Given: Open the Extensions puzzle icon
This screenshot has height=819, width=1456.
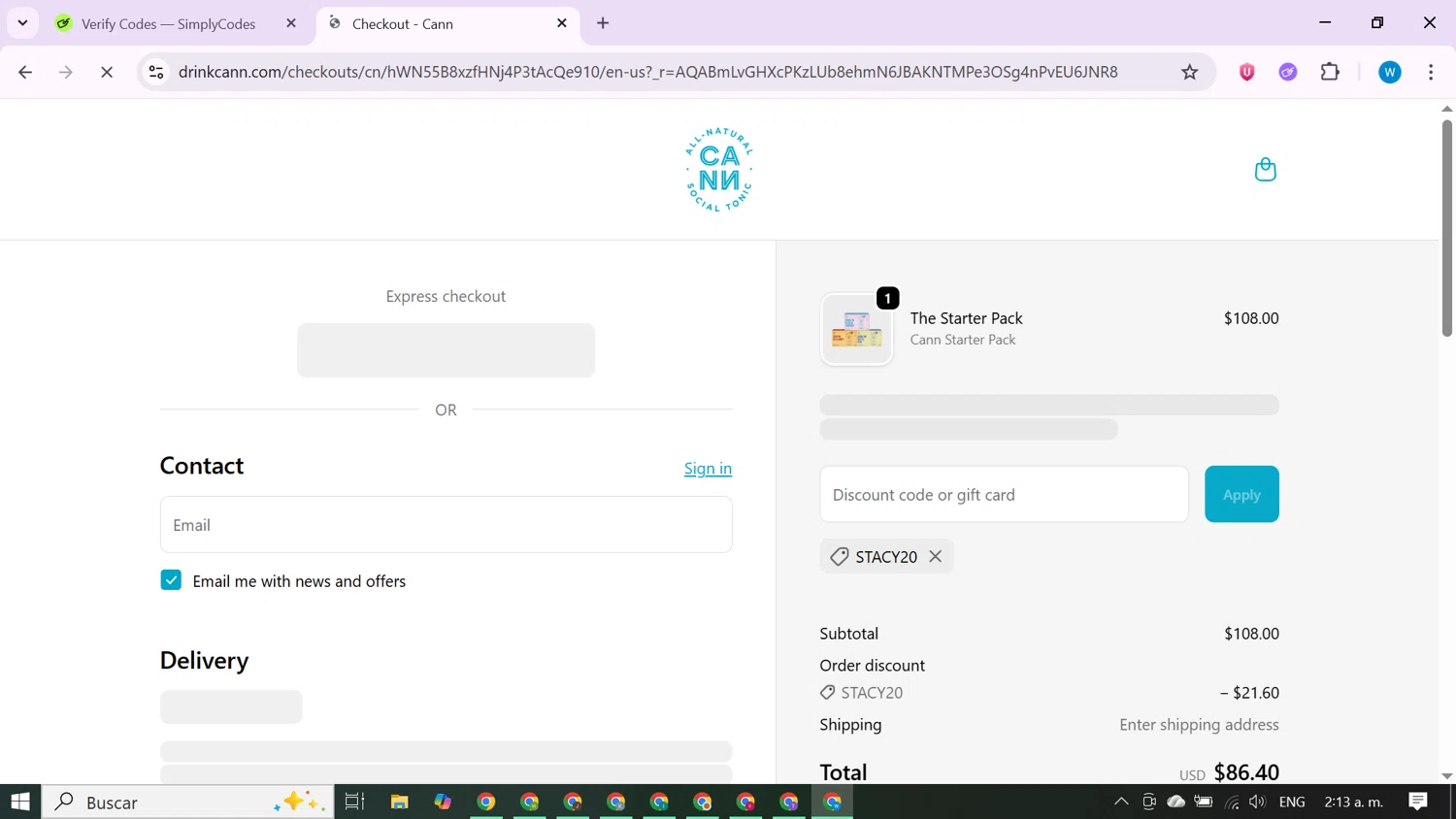Looking at the screenshot, I should click(1330, 72).
